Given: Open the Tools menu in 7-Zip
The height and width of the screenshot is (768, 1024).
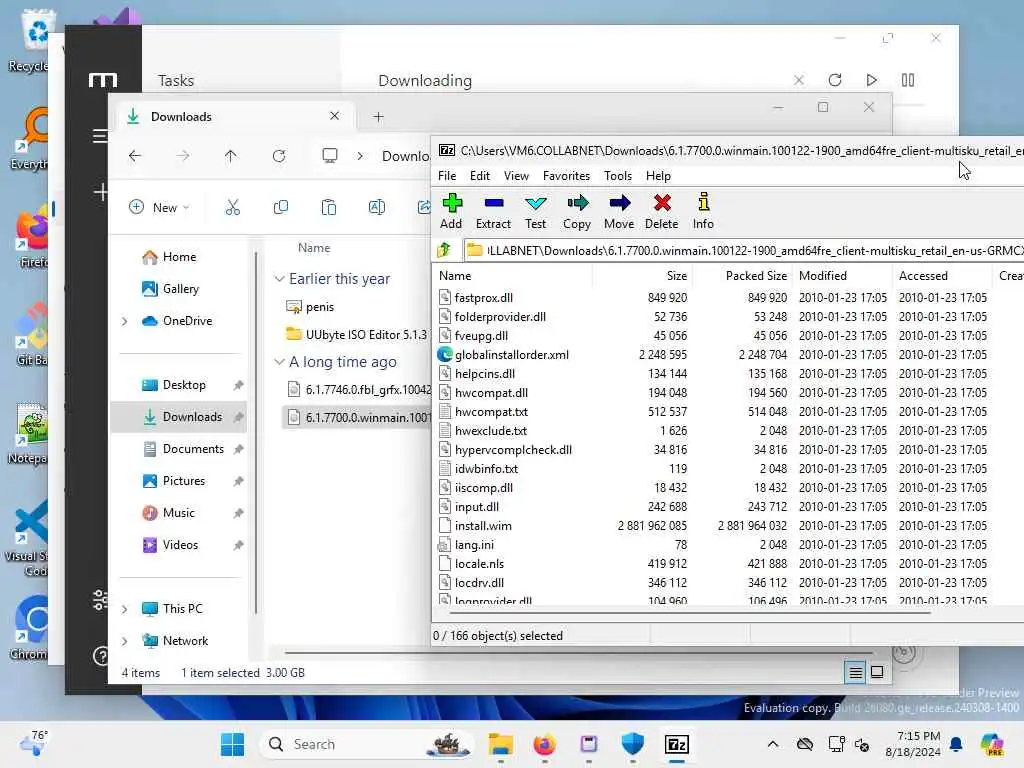Looking at the screenshot, I should [x=618, y=176].
